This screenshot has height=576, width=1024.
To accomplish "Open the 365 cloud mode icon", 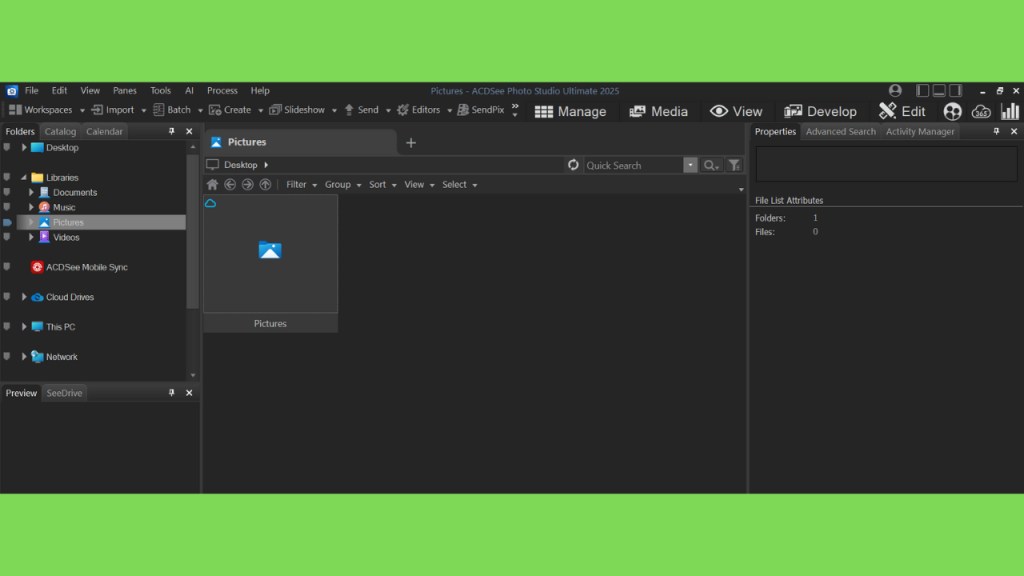I will coord(981,112).
